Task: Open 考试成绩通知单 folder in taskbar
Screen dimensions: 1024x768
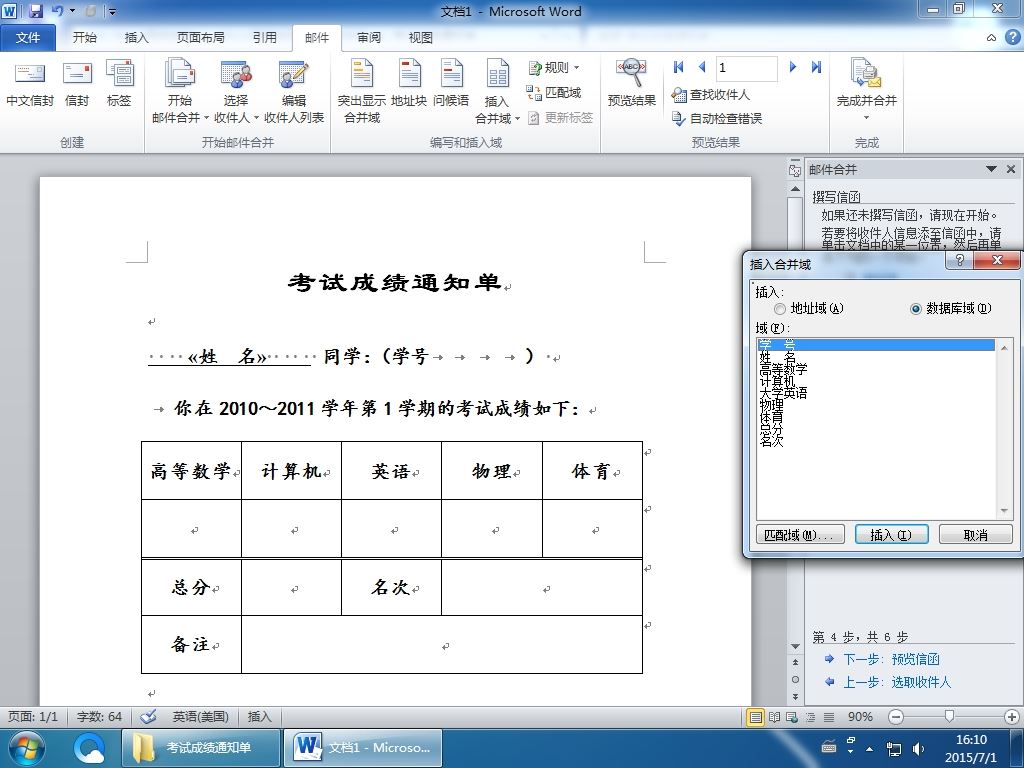Action: click(x=201, y=748)
